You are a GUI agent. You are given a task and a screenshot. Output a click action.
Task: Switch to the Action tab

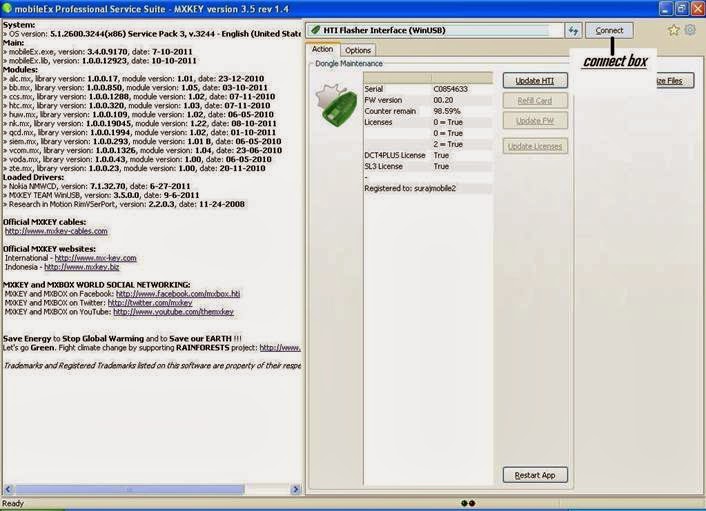point(322,49)
